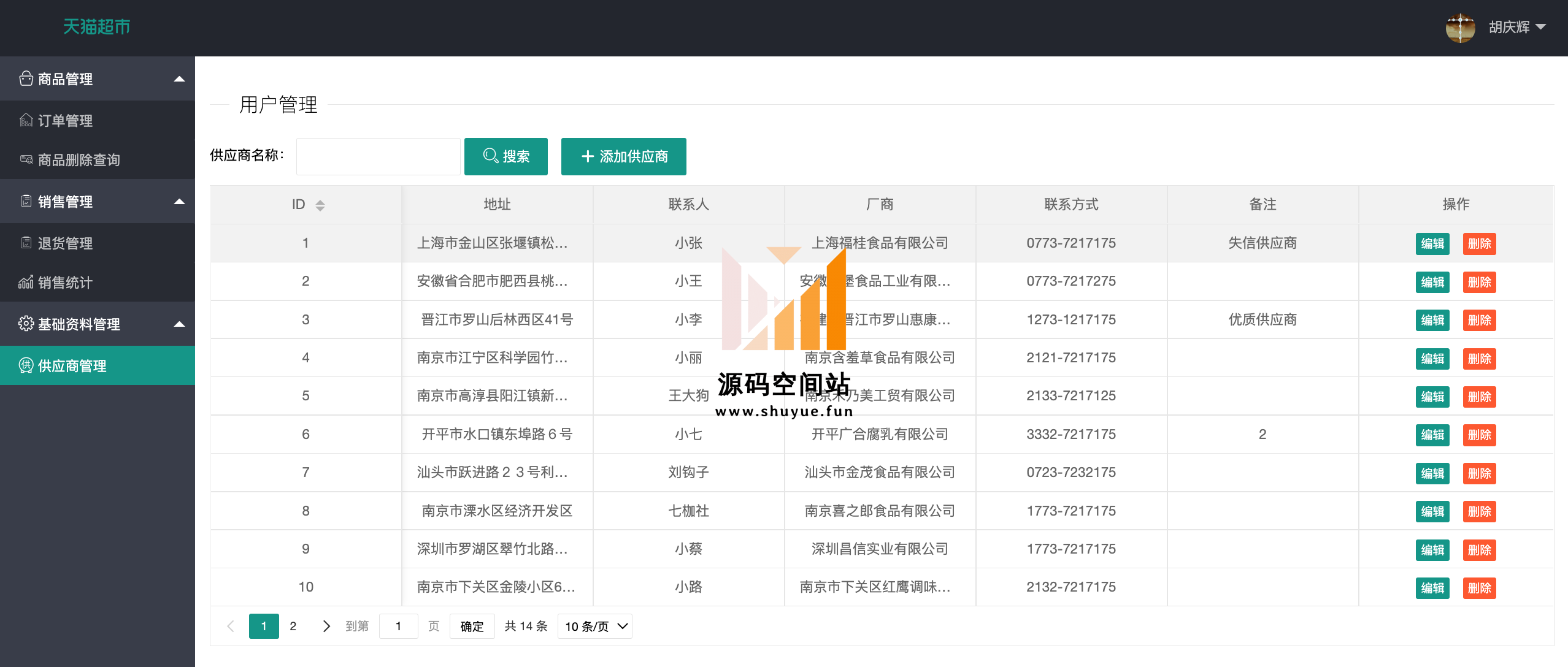1568x667 pixels.
Task: Click the 到第 page number input
Action: (x=399, y=626)
